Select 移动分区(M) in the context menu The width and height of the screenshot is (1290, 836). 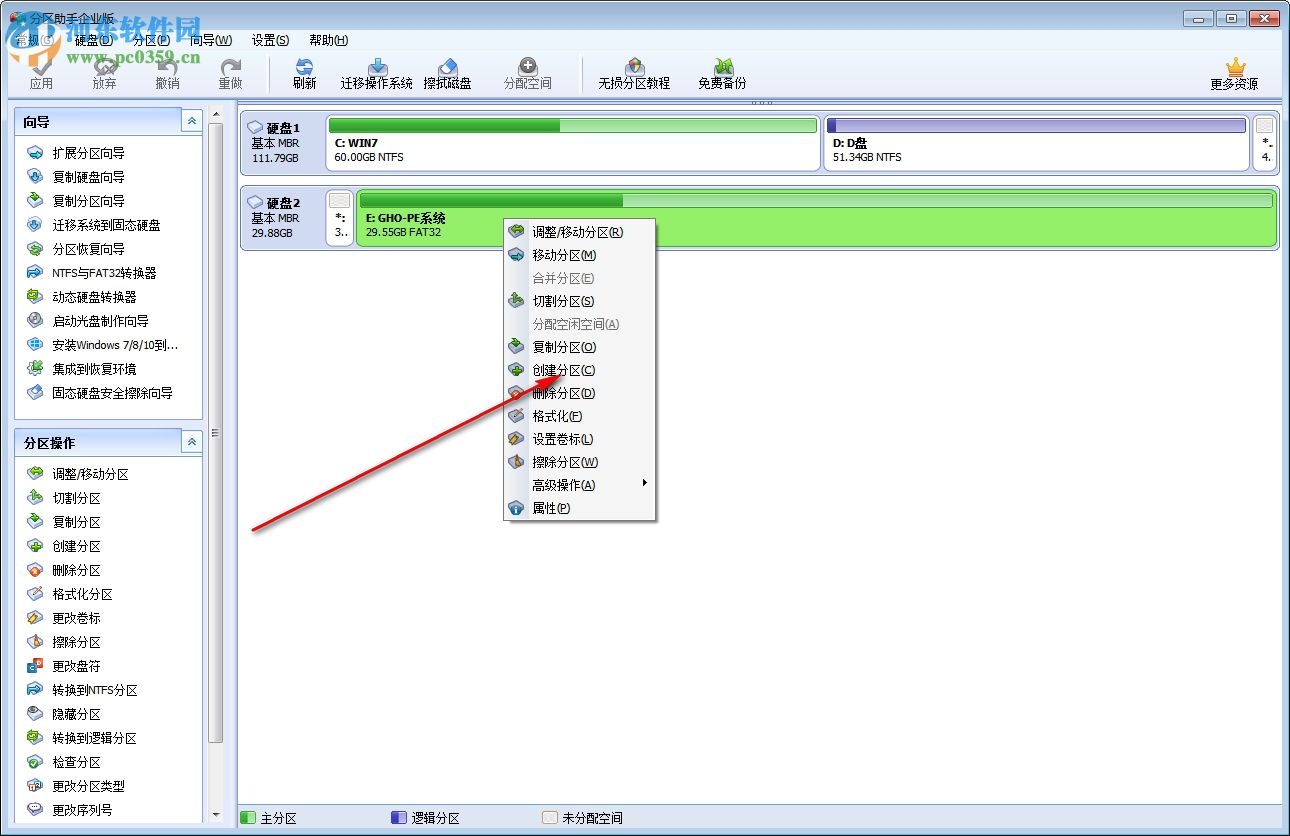point(580,255)
